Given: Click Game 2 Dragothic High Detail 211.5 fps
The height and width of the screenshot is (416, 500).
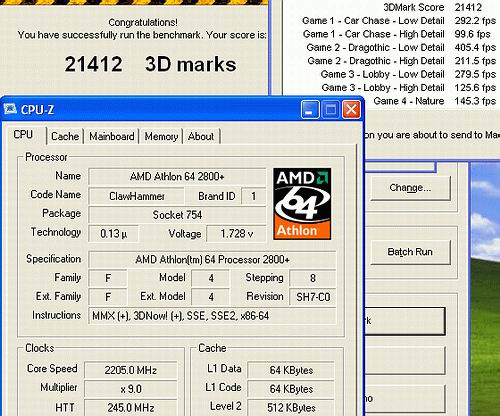Looking at the screenshot, I should point(401,61).
